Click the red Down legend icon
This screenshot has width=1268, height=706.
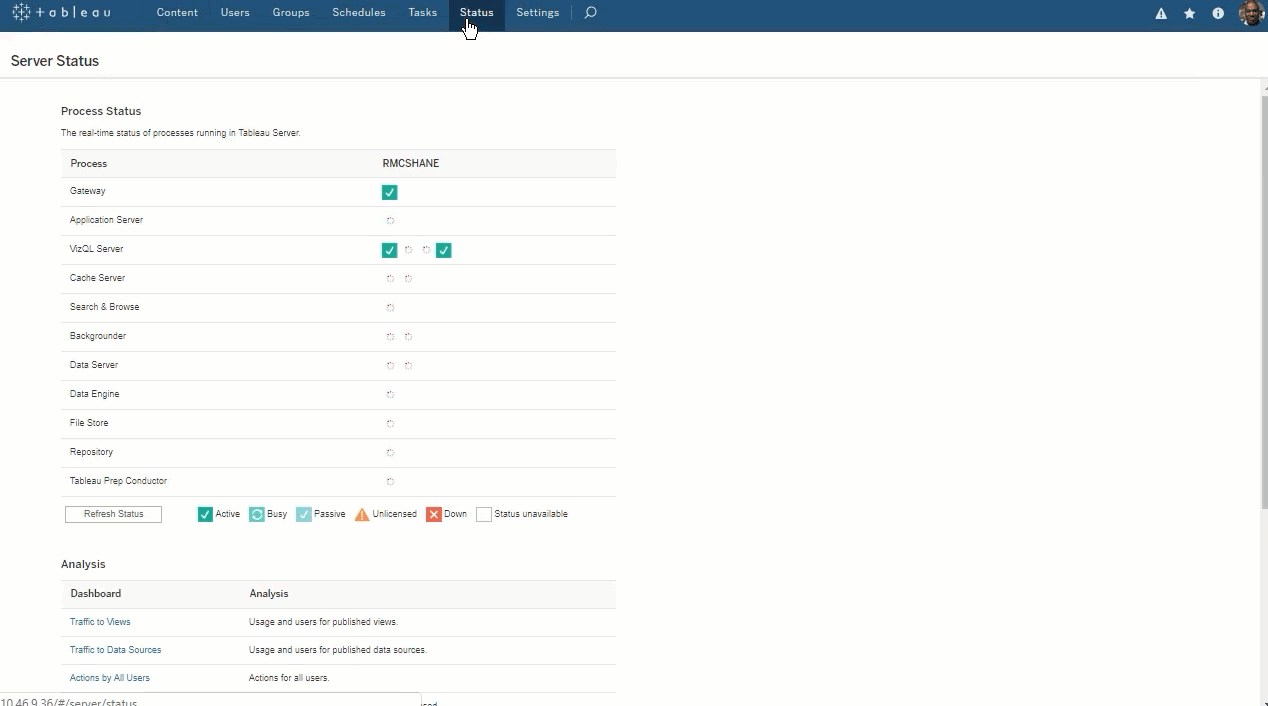point(434,514)
